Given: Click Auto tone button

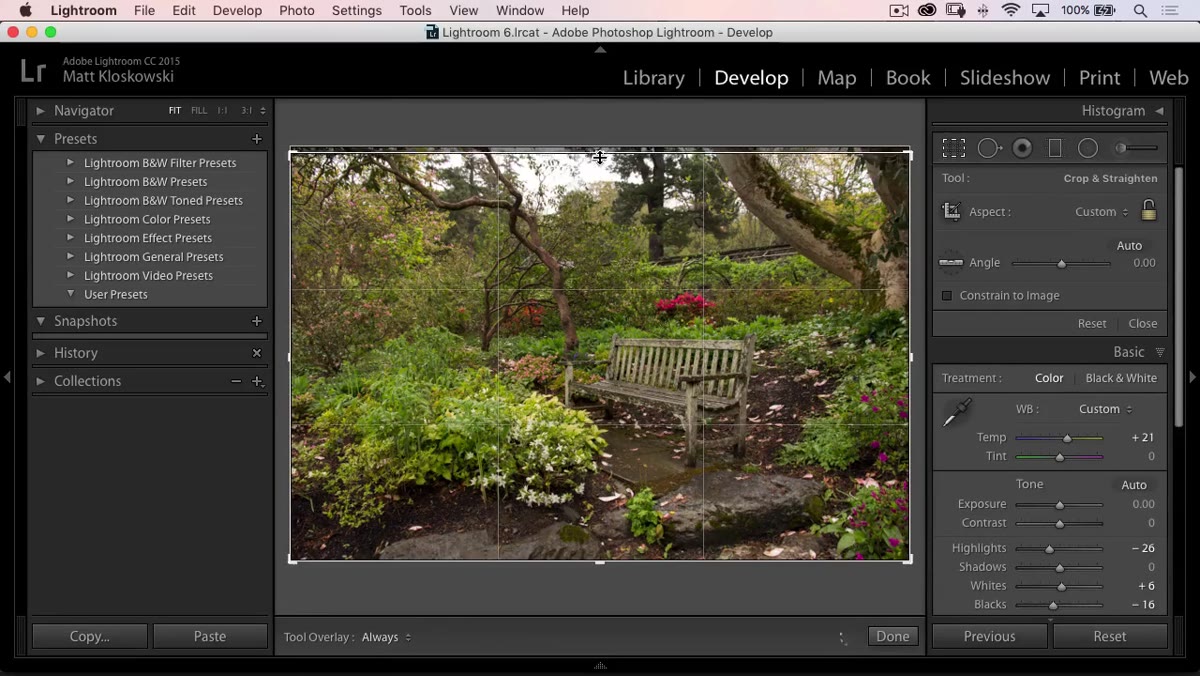Looking at the screenshot, I should 1134,485.
